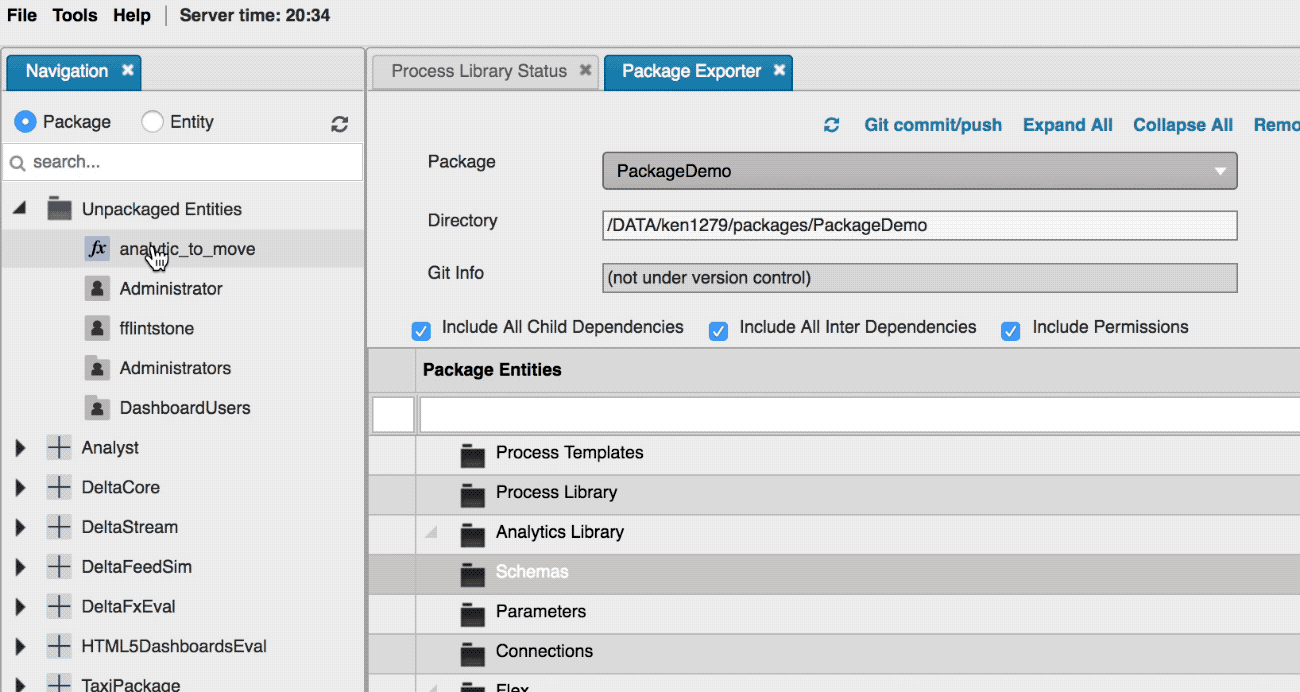
Task: Open the PackageDemo package dropdown
Action: [920, 171]
